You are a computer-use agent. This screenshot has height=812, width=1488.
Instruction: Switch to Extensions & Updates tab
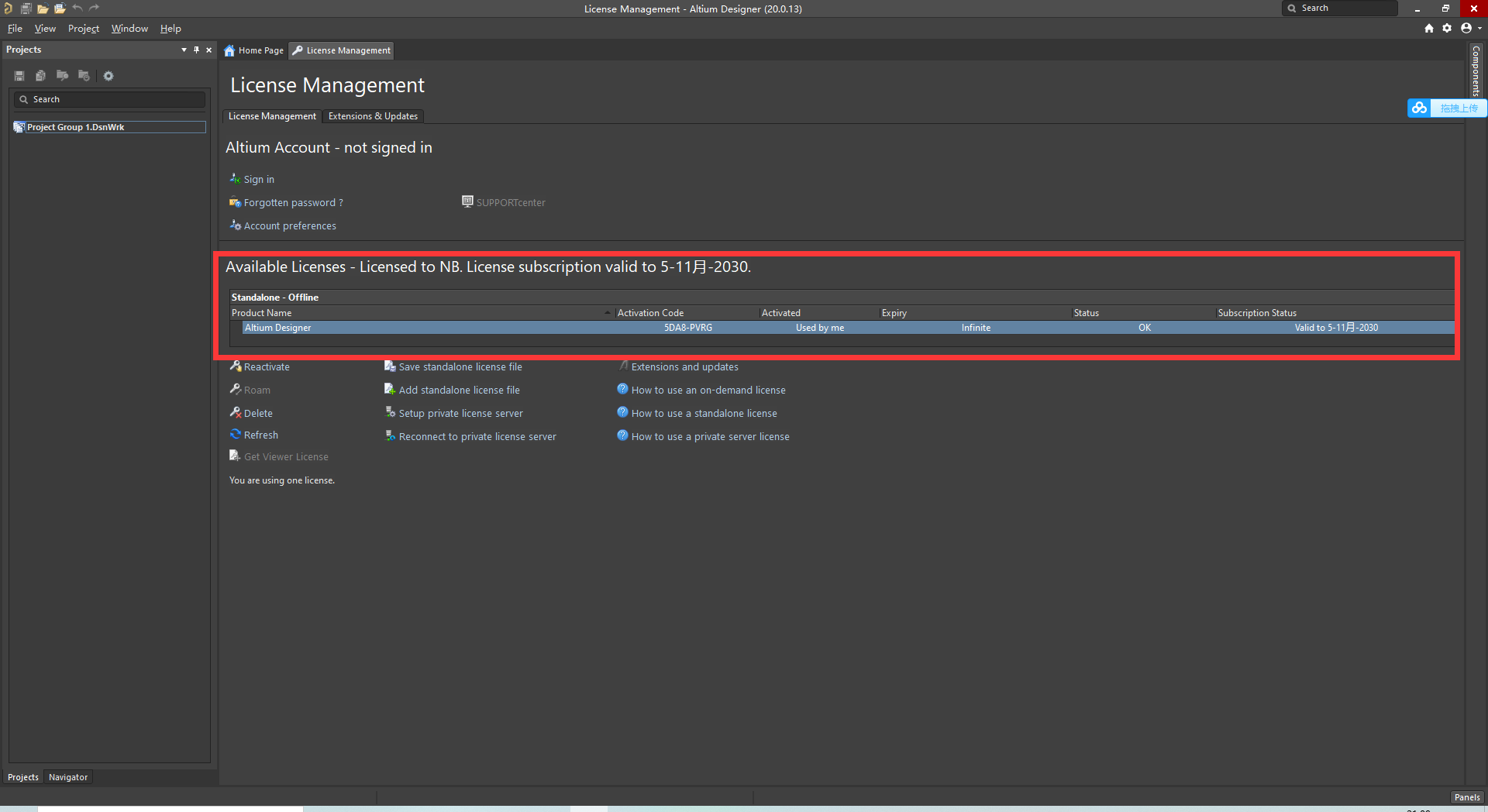click(x=373, y=116)
